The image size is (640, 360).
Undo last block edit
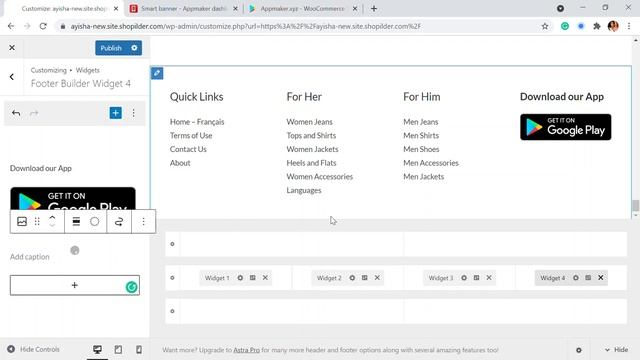[x=16, y=113]
